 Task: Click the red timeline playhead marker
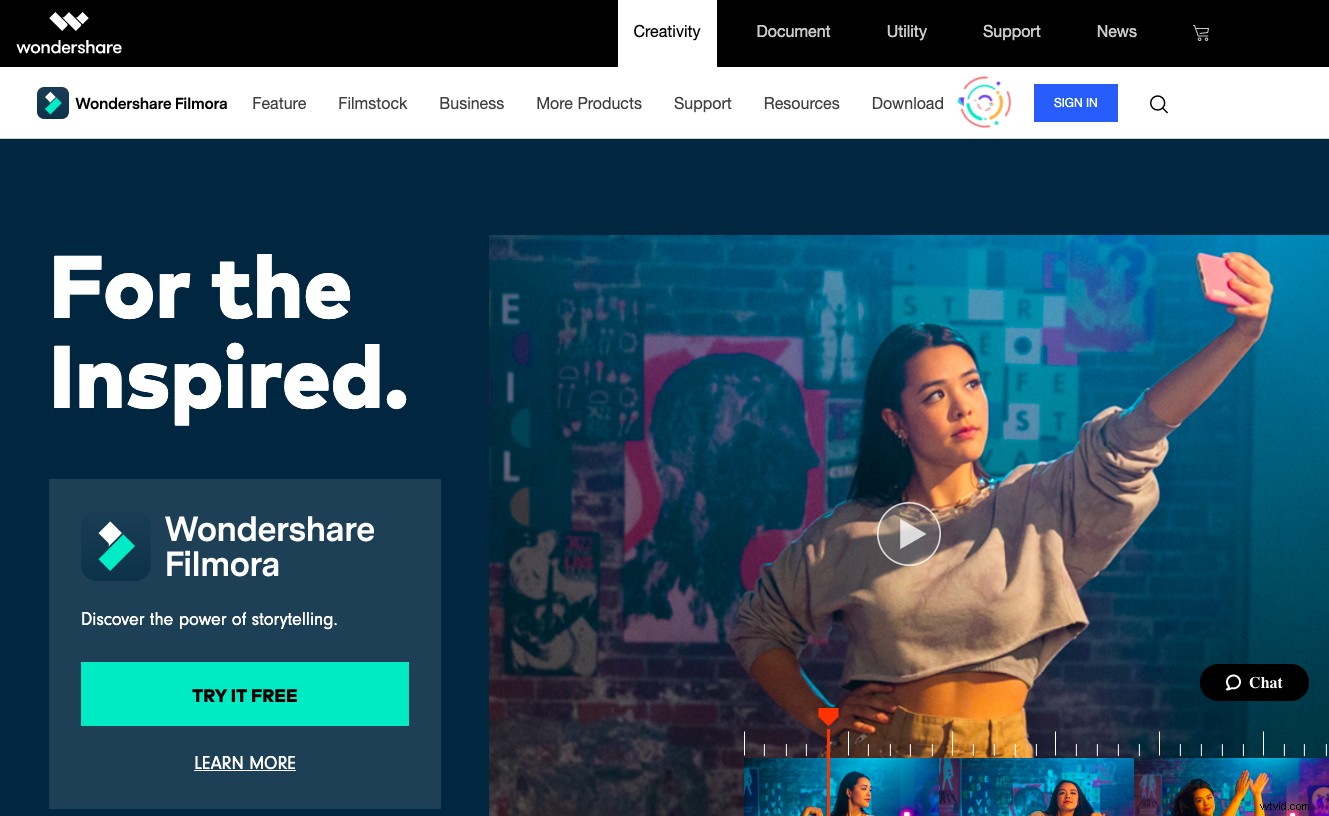click(828, 716)
